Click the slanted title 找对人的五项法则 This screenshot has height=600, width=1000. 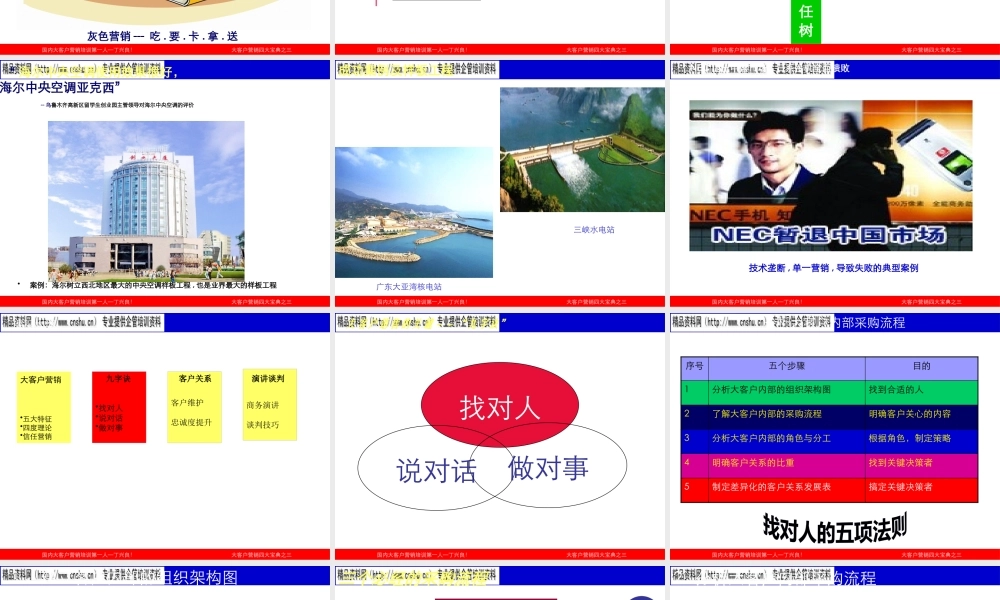[835, 529]
